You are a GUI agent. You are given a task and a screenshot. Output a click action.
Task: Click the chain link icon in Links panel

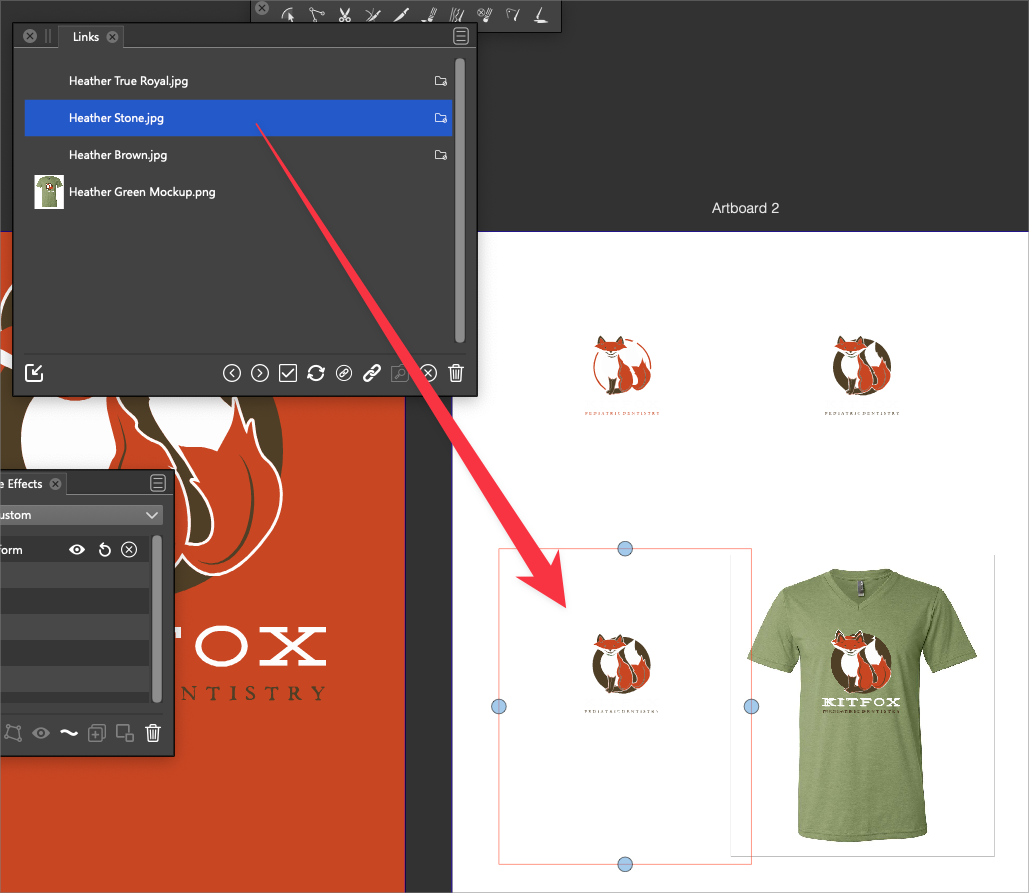pos(372,373)
